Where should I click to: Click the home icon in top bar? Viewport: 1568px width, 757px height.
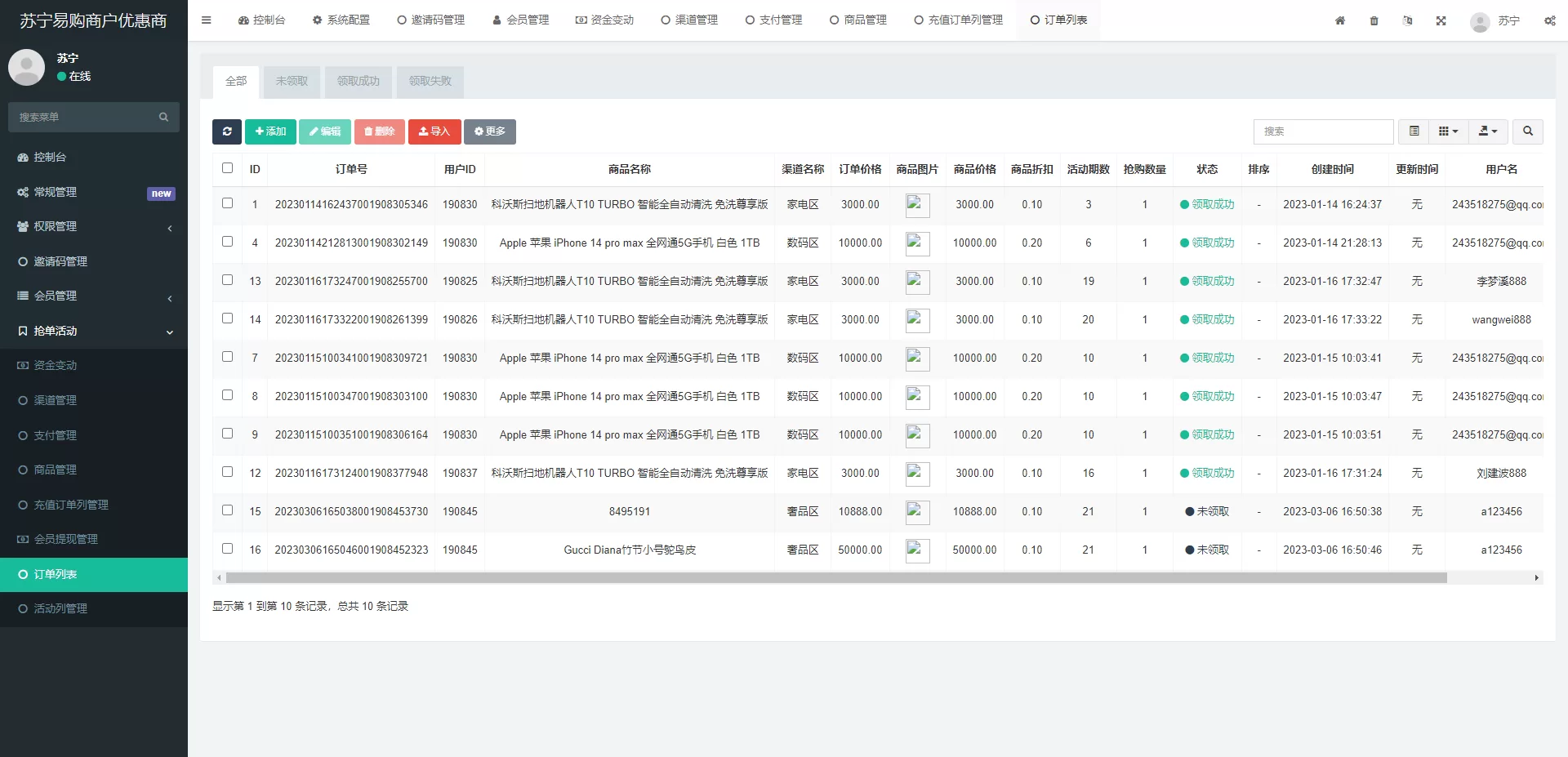click(x=1340, y=20)
